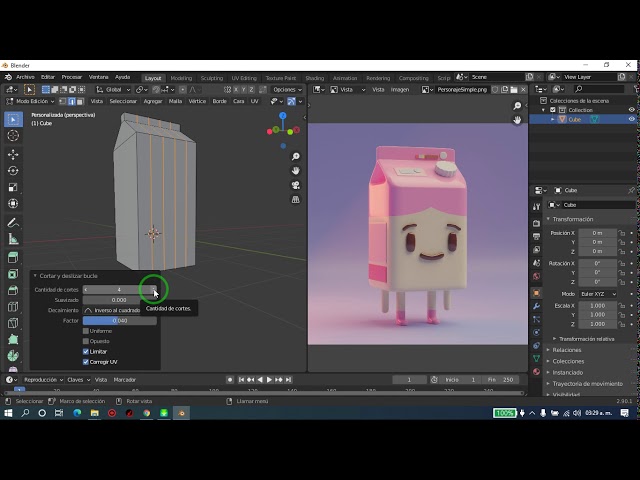Open Global transform orientation dropdown
This screenshot has width=640, height=480.
coord(113,90)
